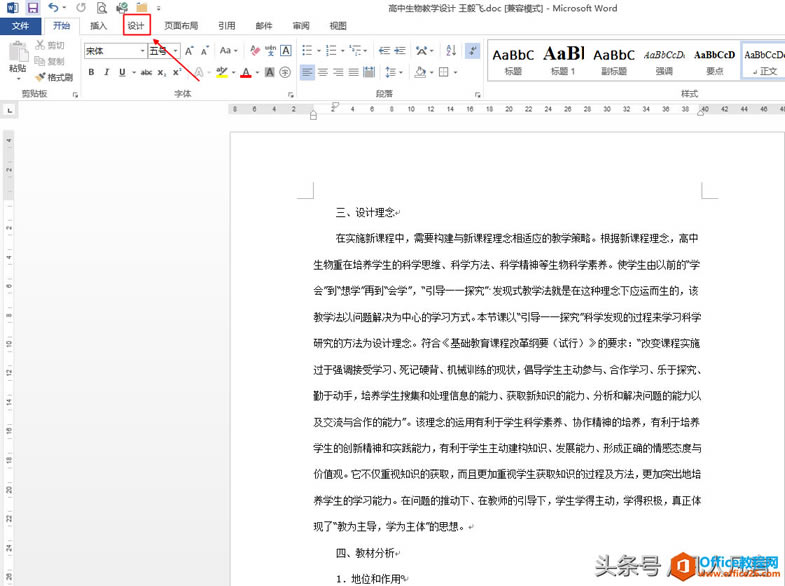Open the Customize Quick Access Toolbar dropdown
This screenshot has width=785, height=586.
[159, 8]
